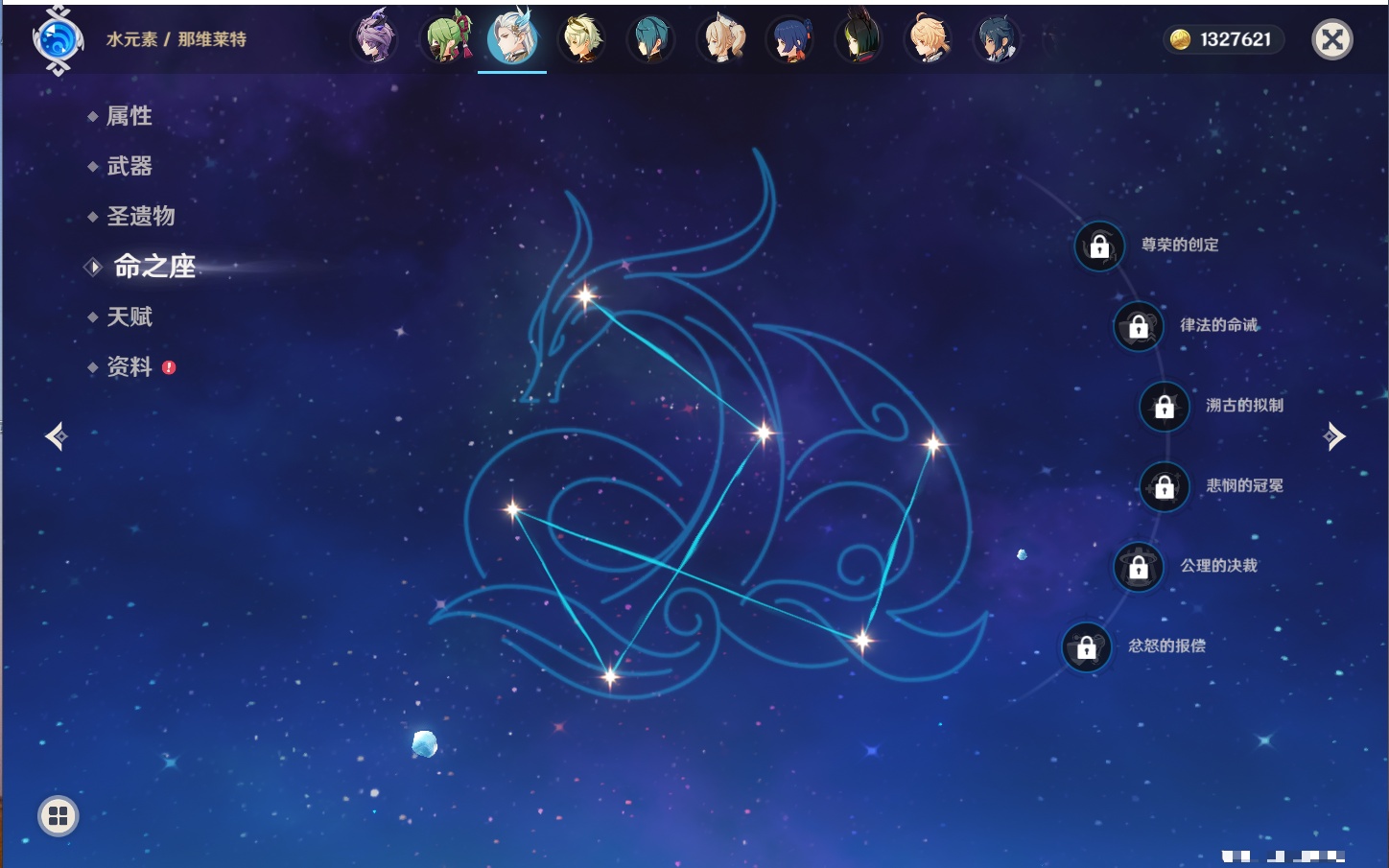Go to previous character with left arrow
The height and width of the screenshot is (868, 1389).
click(56, 436)
